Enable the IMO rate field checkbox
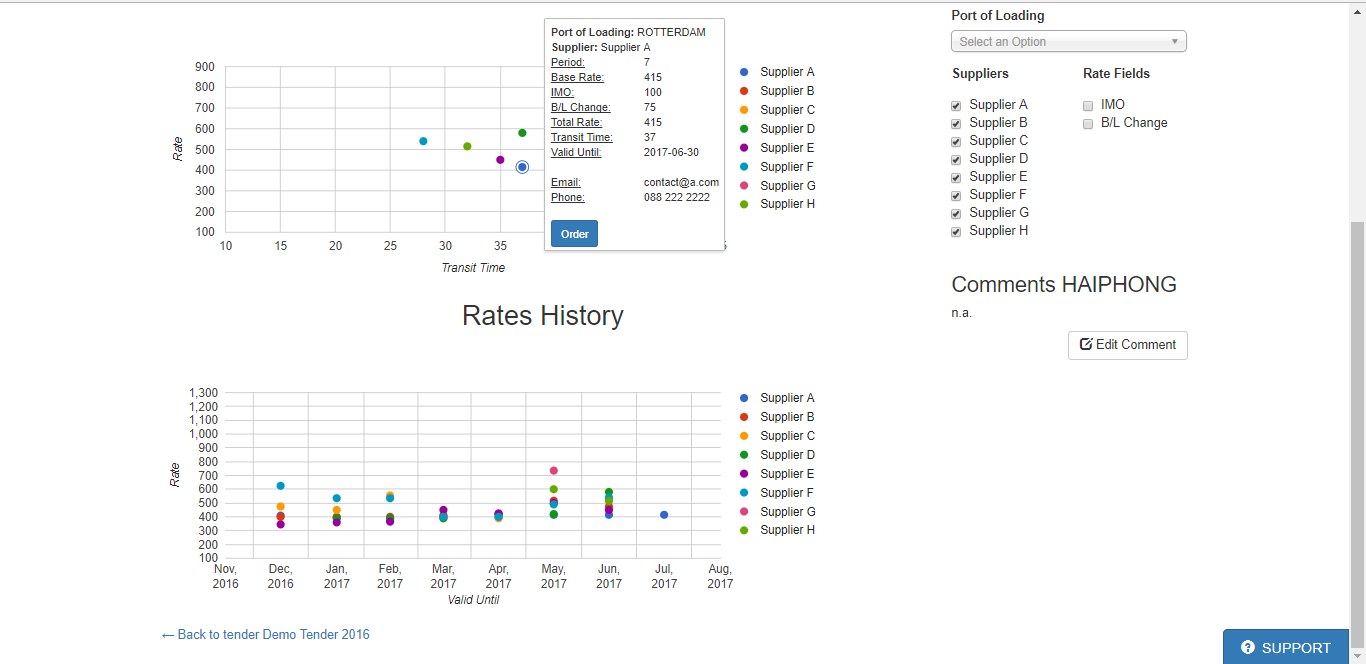This screenshot has width=1366, height=664. pyautogui.click(x=1088, y=105)
